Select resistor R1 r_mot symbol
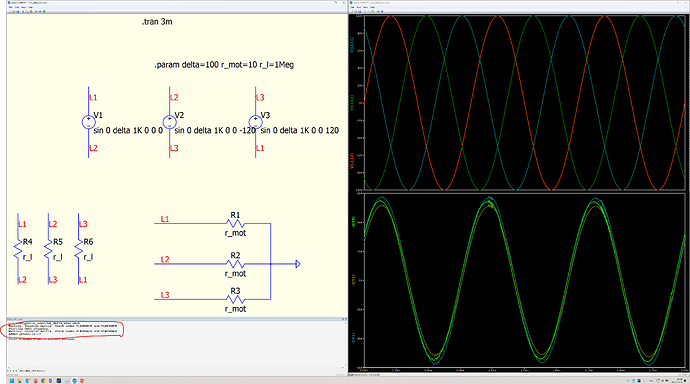Image resolution: width=690 pixels, height=384 pixels. click(235, 223)
